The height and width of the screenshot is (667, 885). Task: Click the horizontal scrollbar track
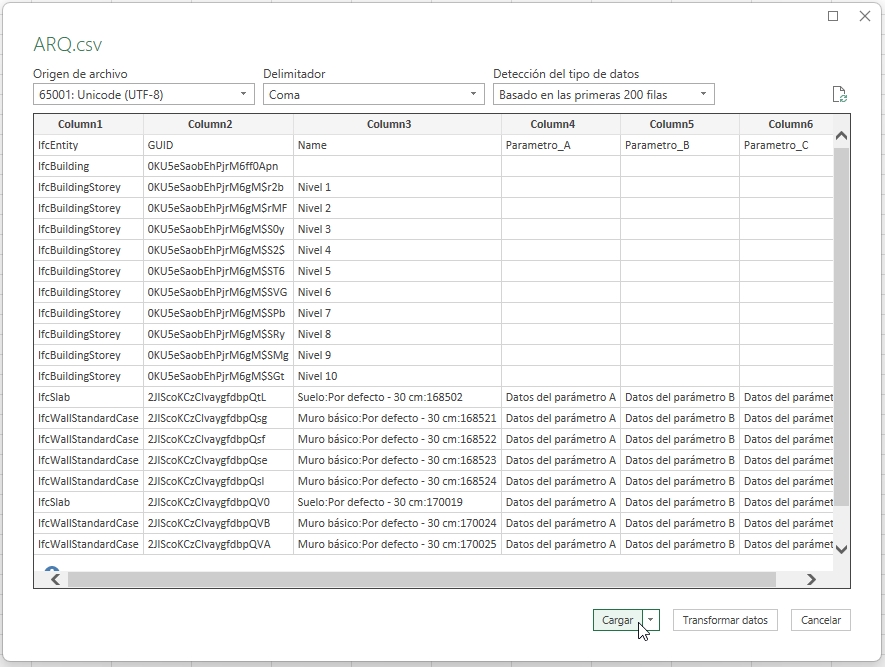coord(788,579)
